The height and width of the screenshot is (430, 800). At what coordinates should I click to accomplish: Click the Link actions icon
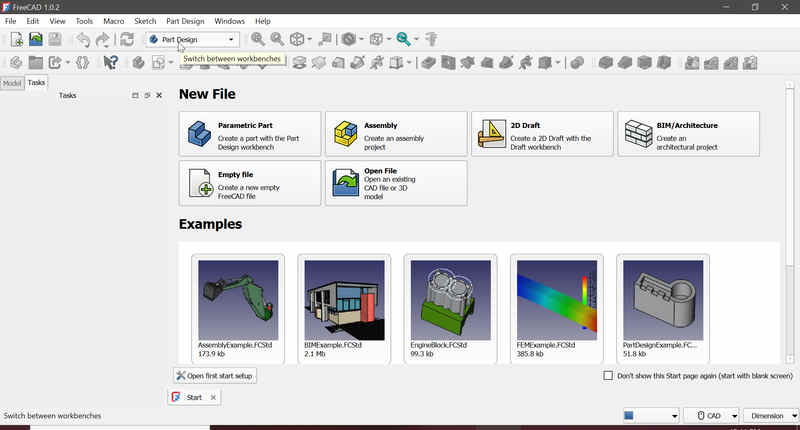55,63
